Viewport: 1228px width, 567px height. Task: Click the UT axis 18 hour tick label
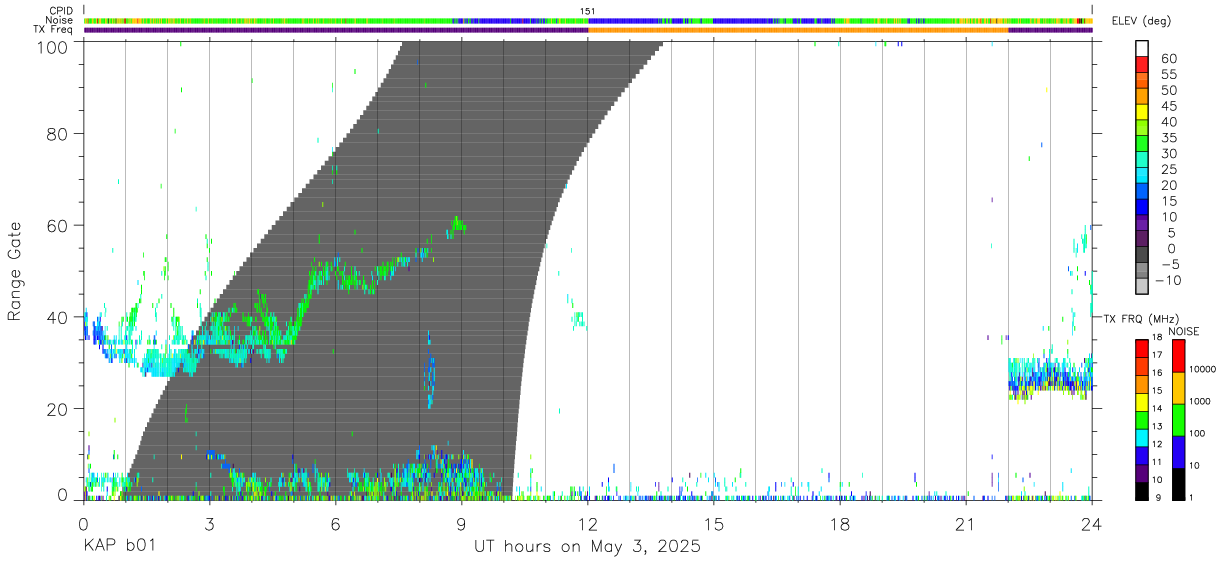(x=840, y=525)
